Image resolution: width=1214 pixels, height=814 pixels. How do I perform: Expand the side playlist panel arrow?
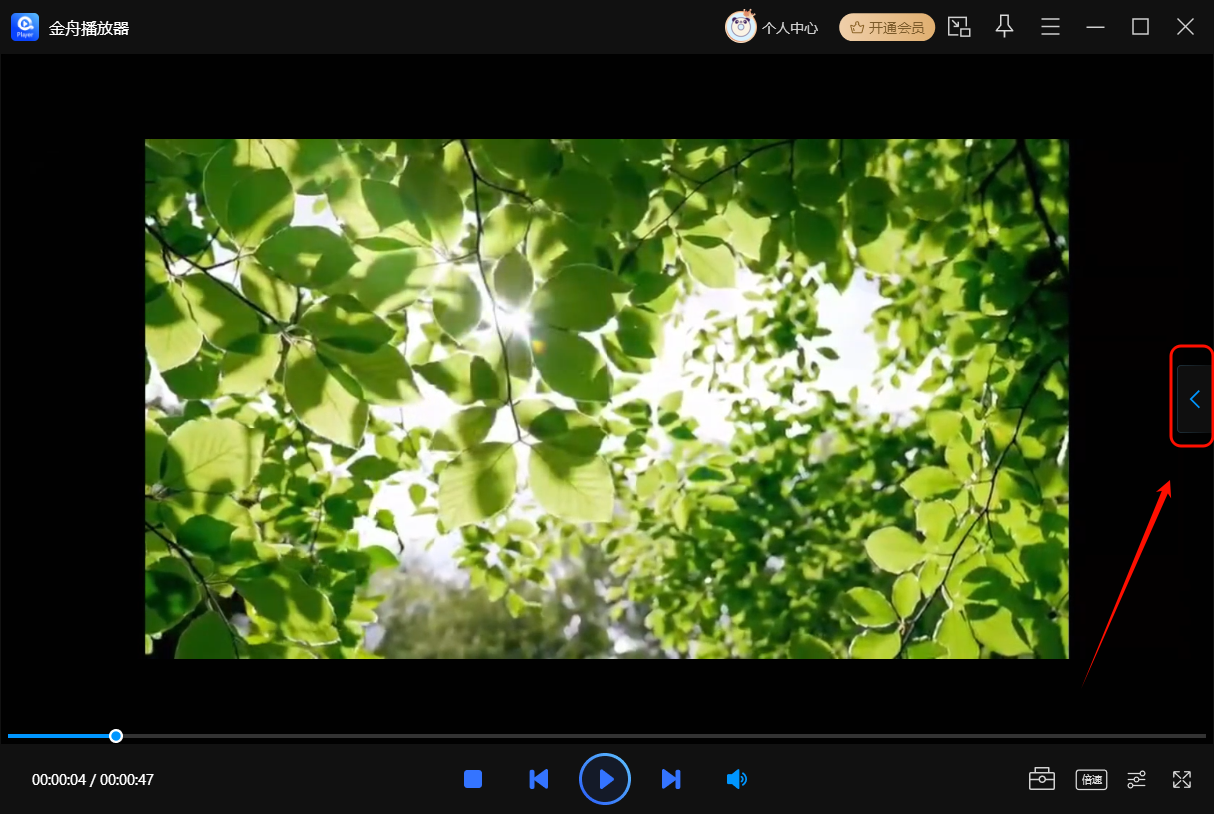point(1194,399)
